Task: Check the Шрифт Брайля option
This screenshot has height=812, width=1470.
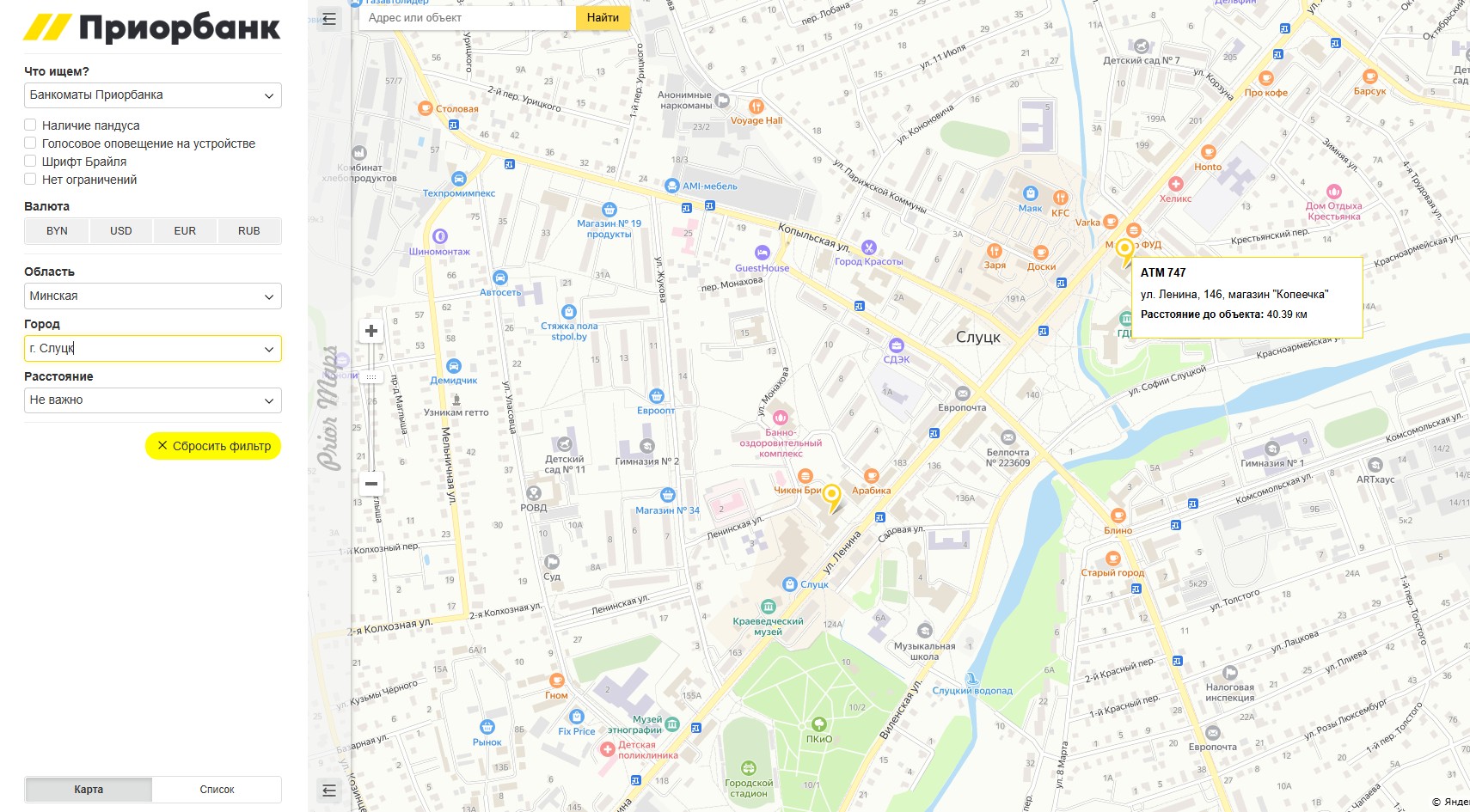Action: coord(30,162)
